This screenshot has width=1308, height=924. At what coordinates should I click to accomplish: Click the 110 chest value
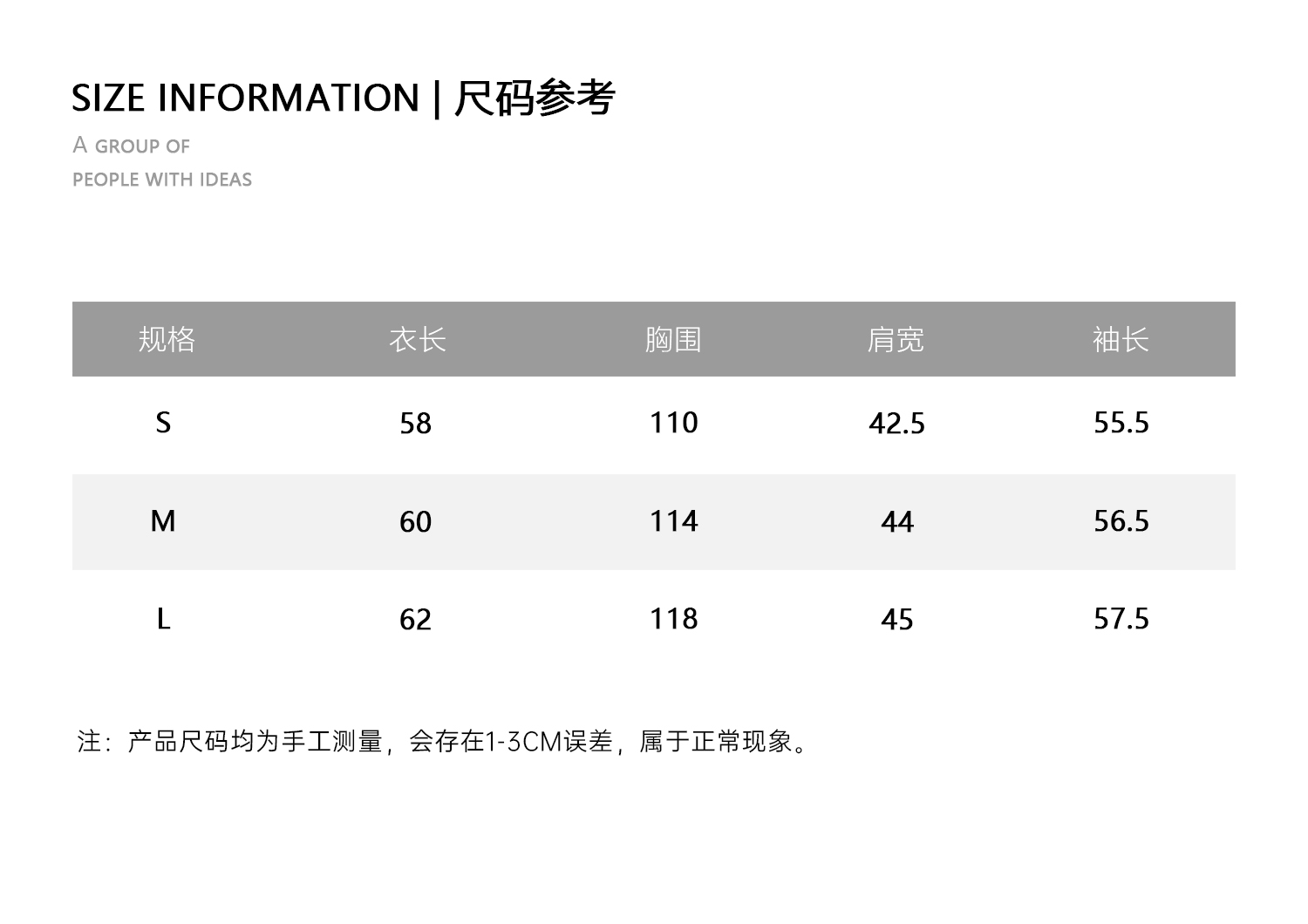click(673, 423)
